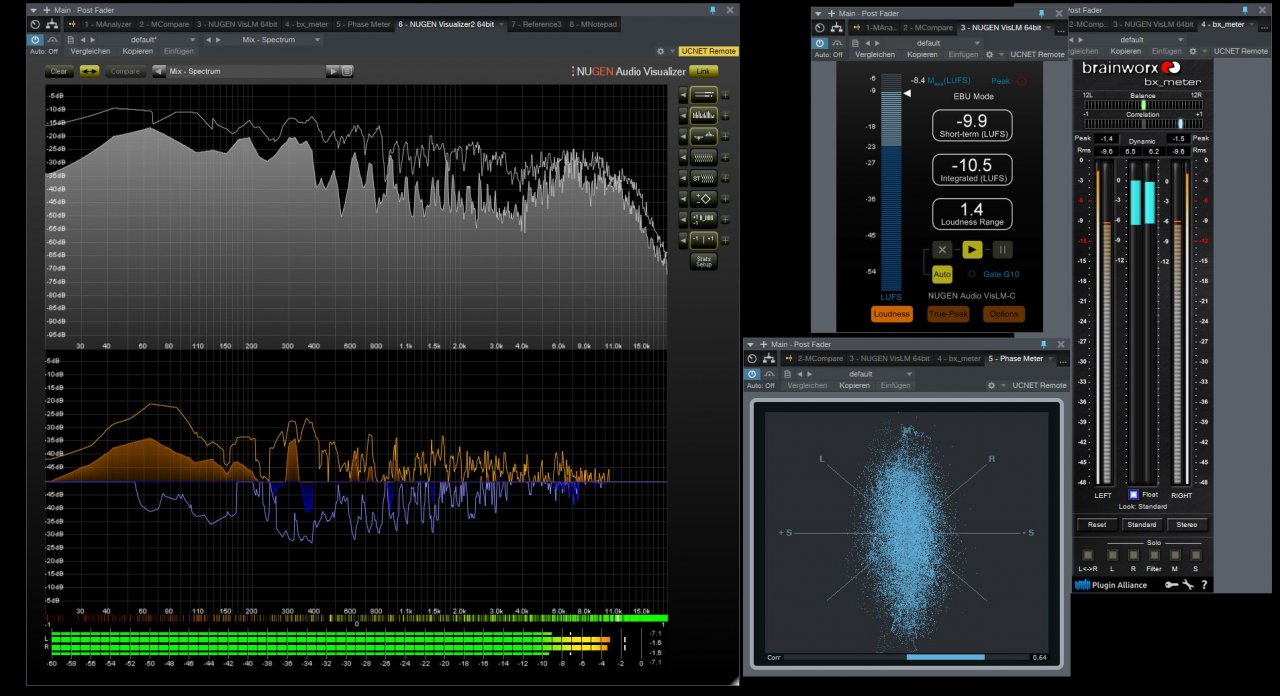Toggle the Solo Filter button in bx_meter
Viewport: 1280px width, 696px height.
pyautogui.click(x=1154, y=555)
